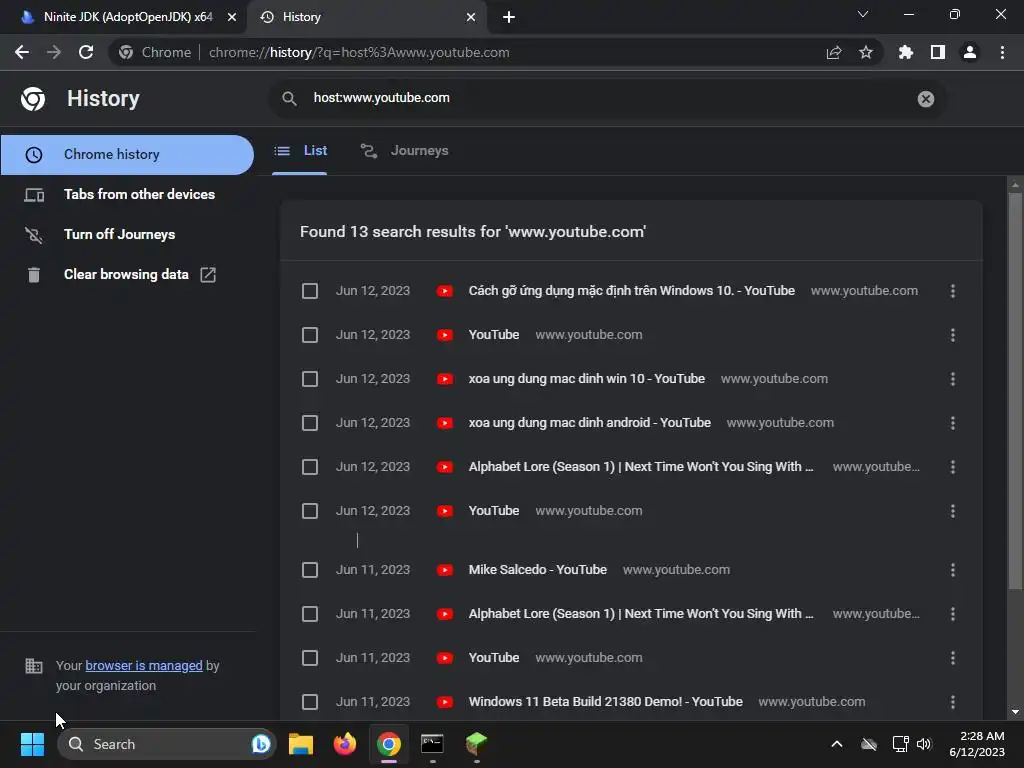Click YouTube favicon of Windows 11 Beta entry
The height and width of the screenshot is (768, 1024).
445,702
